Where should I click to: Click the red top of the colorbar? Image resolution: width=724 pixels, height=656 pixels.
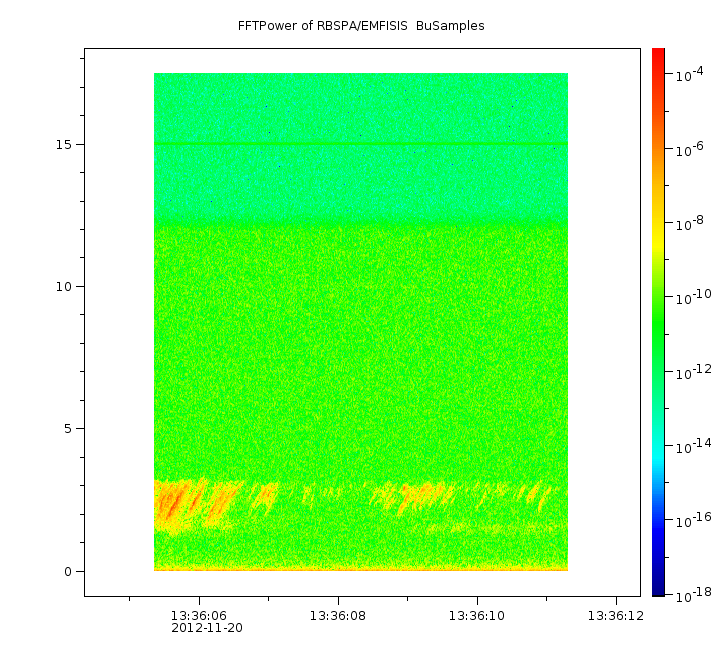pos(658,58)
